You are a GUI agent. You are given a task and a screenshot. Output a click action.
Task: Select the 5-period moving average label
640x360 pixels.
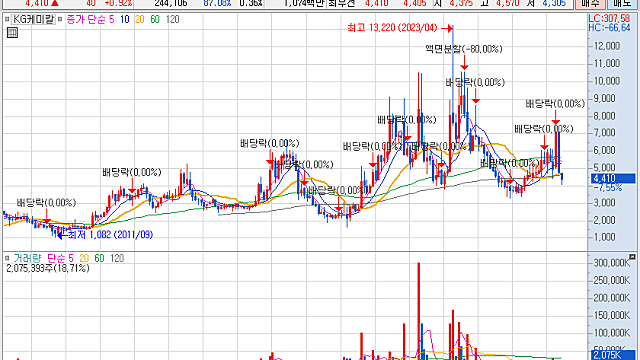pos(111,19)
